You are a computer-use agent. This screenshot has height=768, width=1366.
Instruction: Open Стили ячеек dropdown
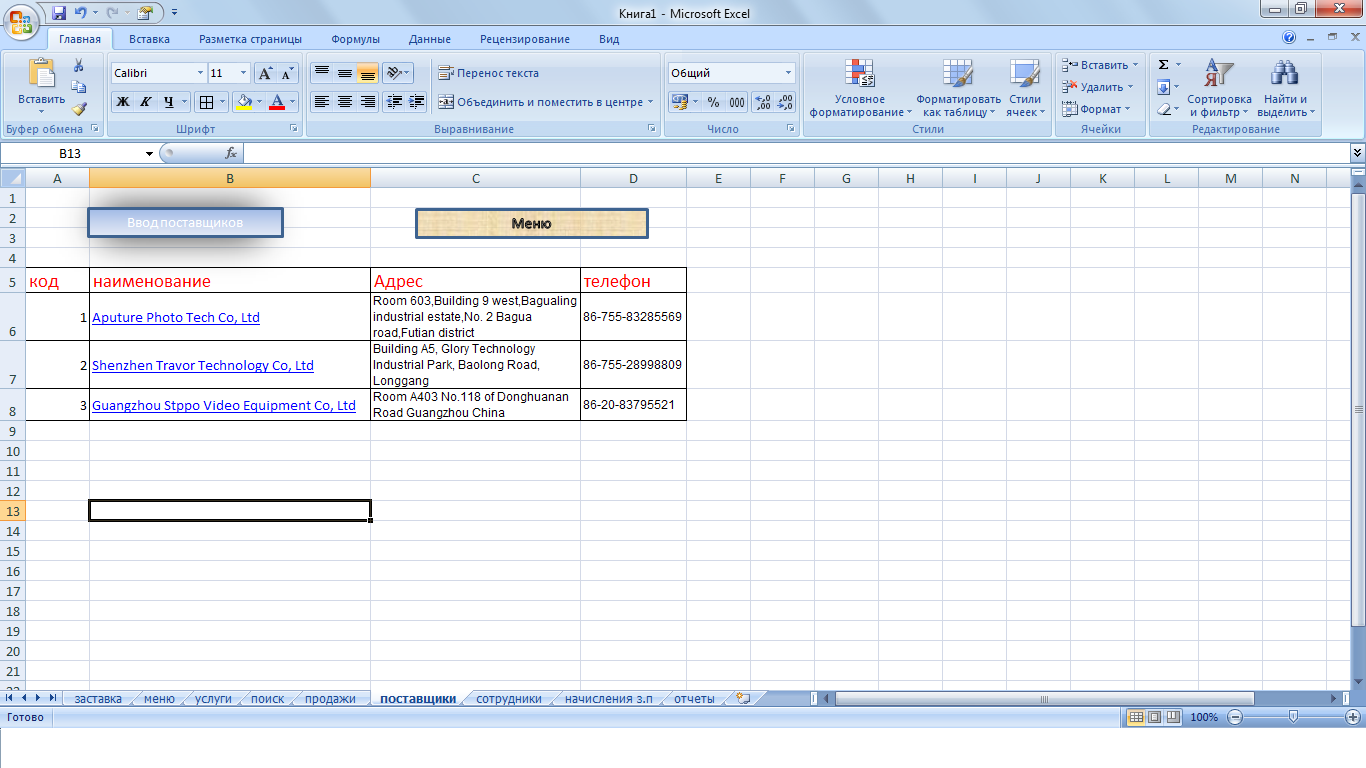point(1025,88)
